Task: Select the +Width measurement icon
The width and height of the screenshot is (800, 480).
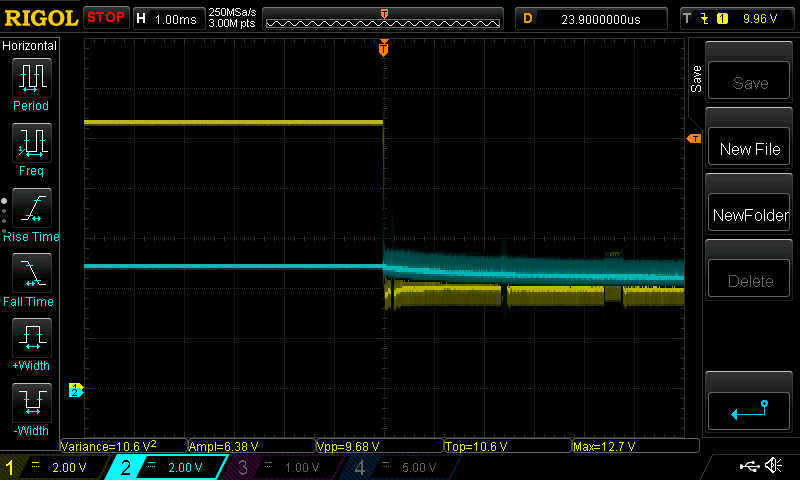Action: [x=32, y=337]
